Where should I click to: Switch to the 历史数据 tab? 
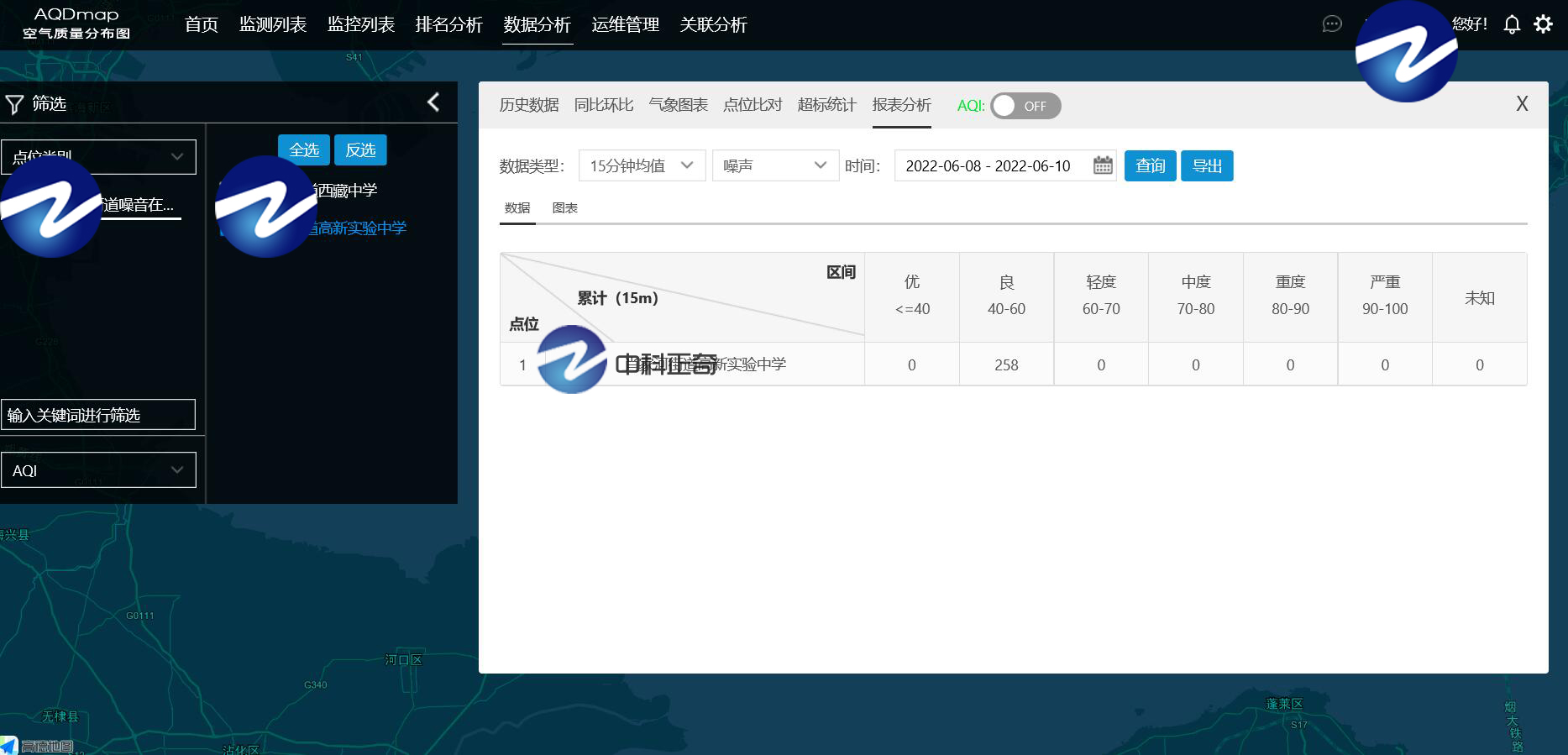point(529,105)
